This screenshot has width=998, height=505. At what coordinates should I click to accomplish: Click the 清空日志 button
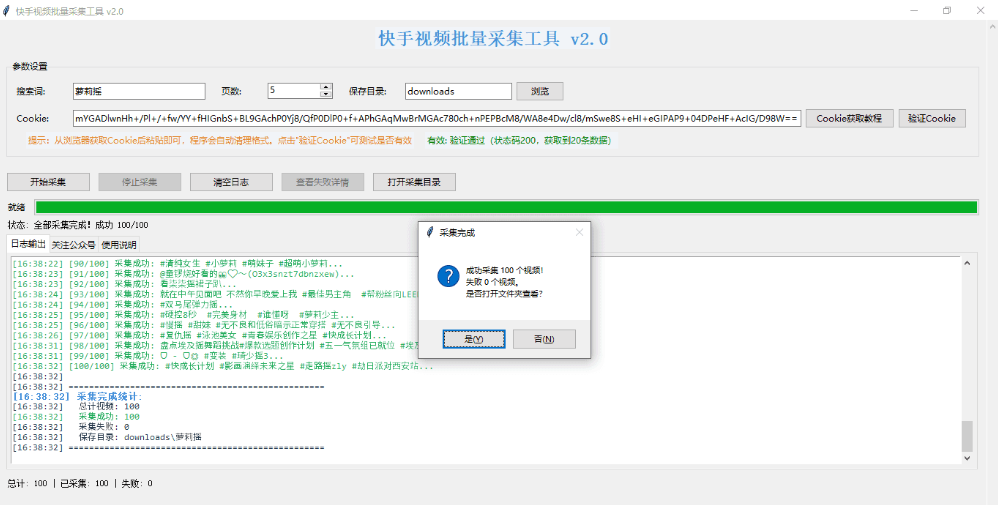point(231,182)
